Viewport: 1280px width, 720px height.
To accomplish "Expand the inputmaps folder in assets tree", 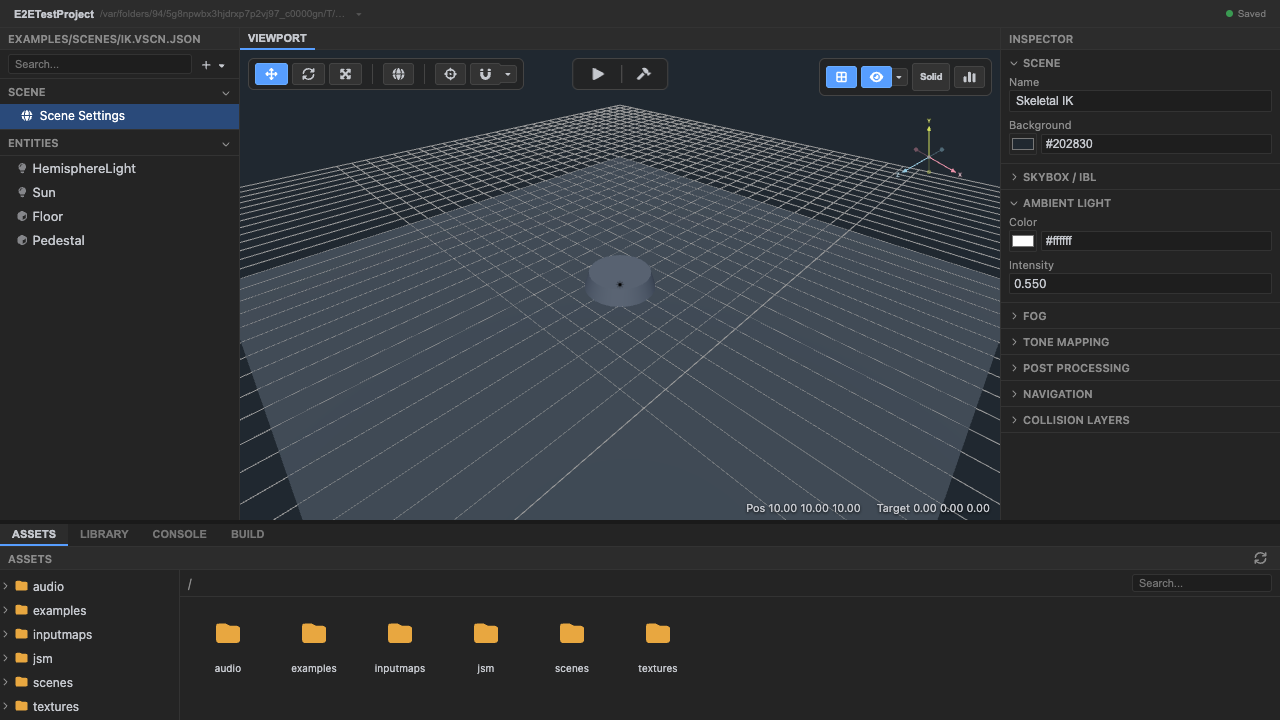I will (6, 634).
